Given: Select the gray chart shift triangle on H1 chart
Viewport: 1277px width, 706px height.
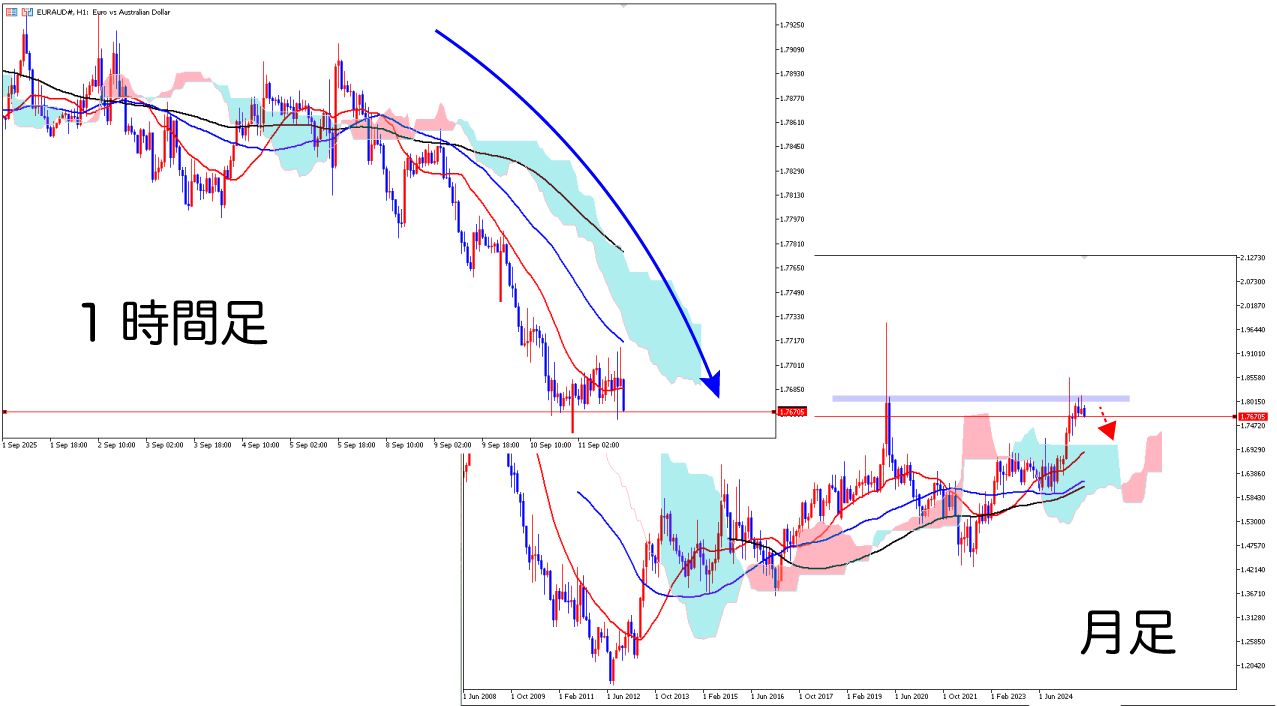Looking at the screenshot, I should (x=622, y=6).
